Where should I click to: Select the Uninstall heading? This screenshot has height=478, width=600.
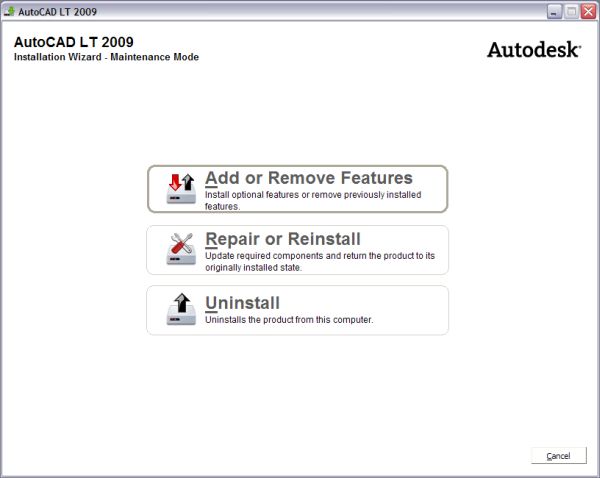242,303
